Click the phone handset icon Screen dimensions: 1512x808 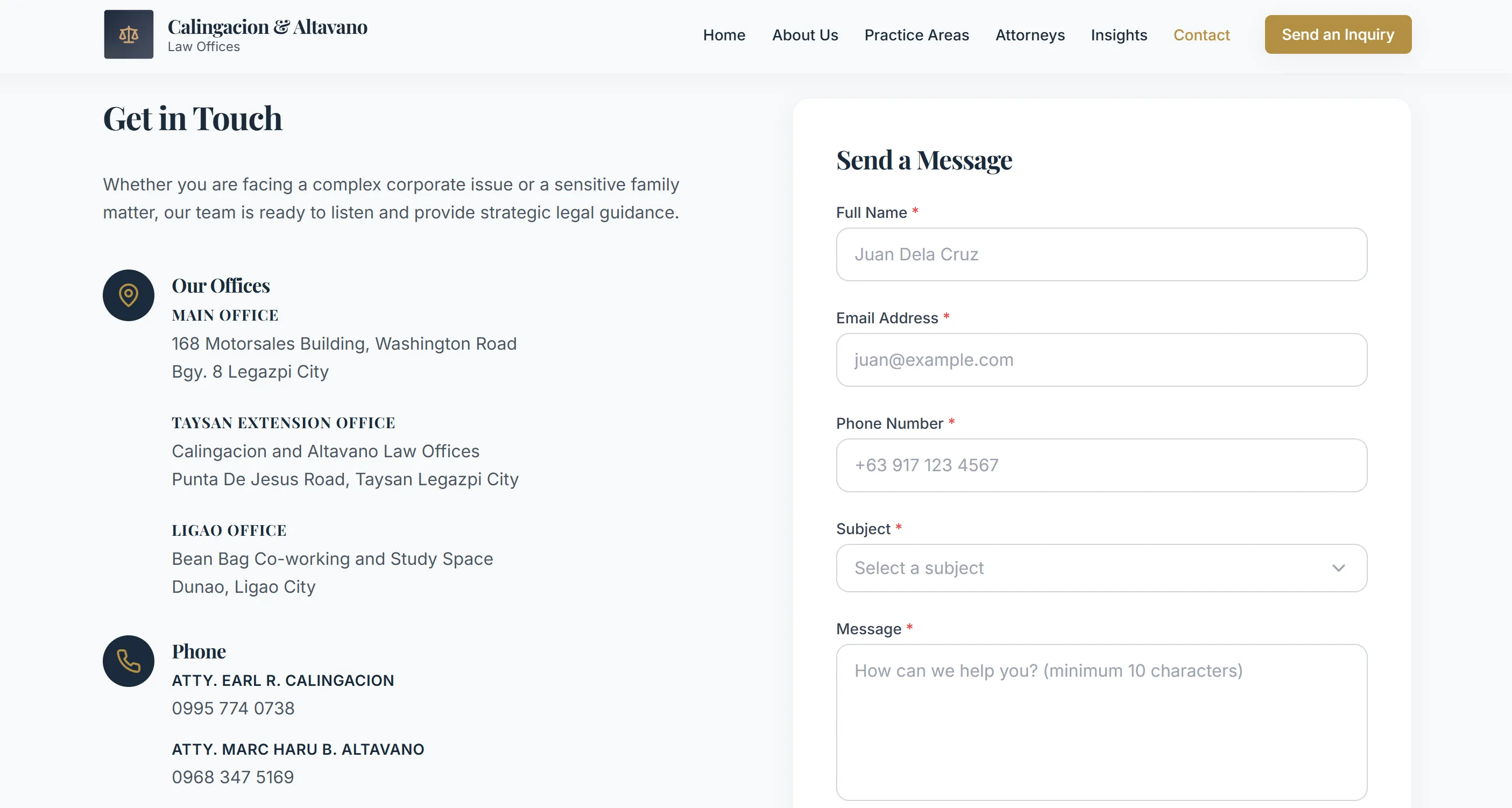click(129, 661)
